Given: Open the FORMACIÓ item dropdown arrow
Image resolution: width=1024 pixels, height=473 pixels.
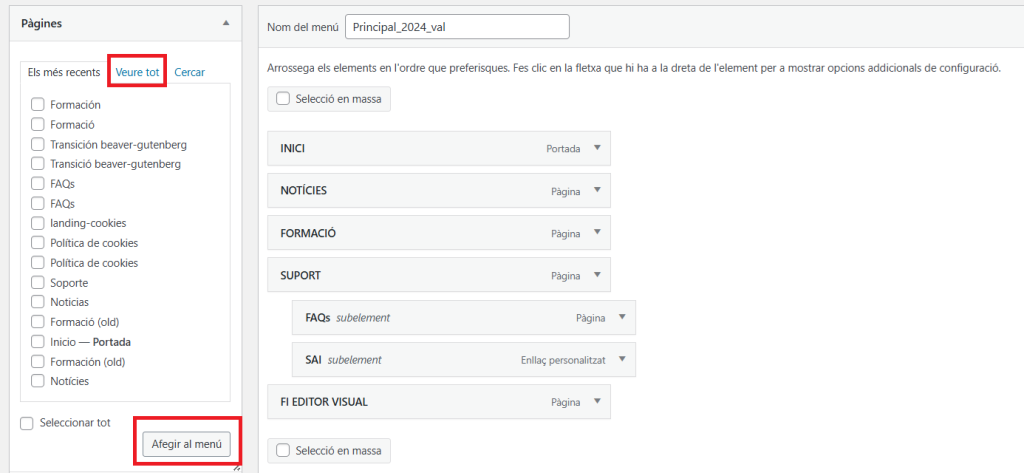Looking at the screenshot, I should coord(597,233).
